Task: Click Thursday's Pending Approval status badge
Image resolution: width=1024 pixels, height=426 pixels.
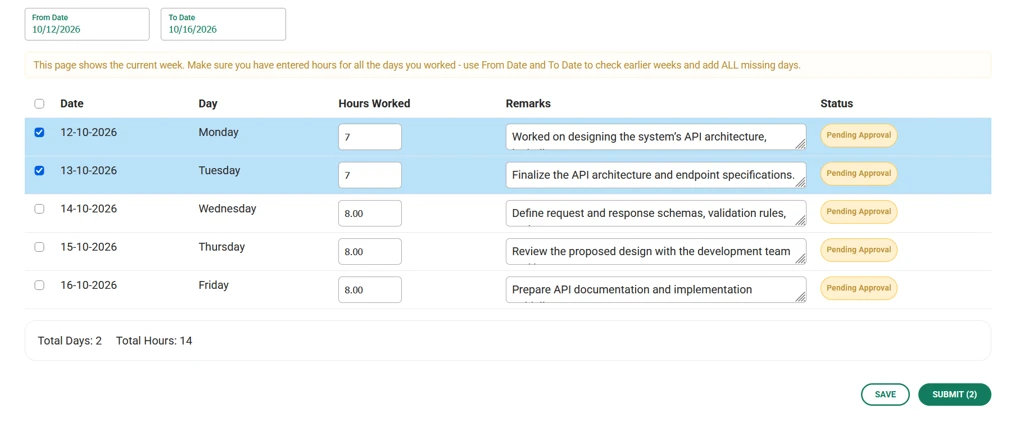Action: [x=859, y=250]
